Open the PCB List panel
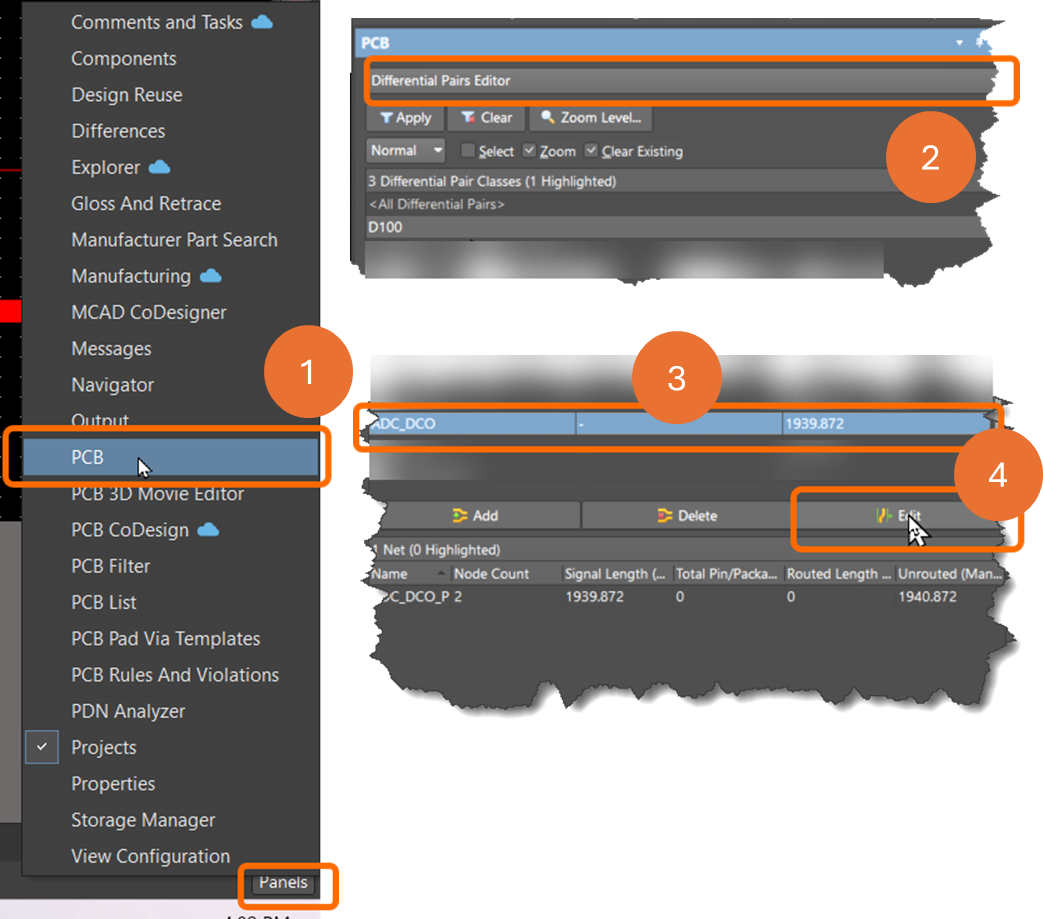The image size is (1043, 919). [x=104, y=602]
